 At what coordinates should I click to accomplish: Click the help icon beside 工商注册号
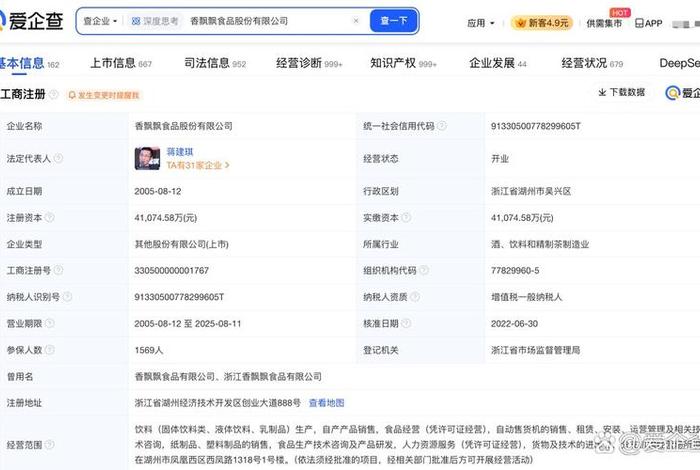point(58,270)
